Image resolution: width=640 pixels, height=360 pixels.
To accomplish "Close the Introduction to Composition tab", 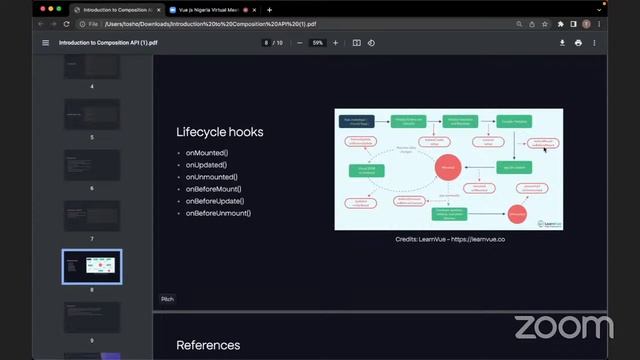I will click(x=159, y=10).
